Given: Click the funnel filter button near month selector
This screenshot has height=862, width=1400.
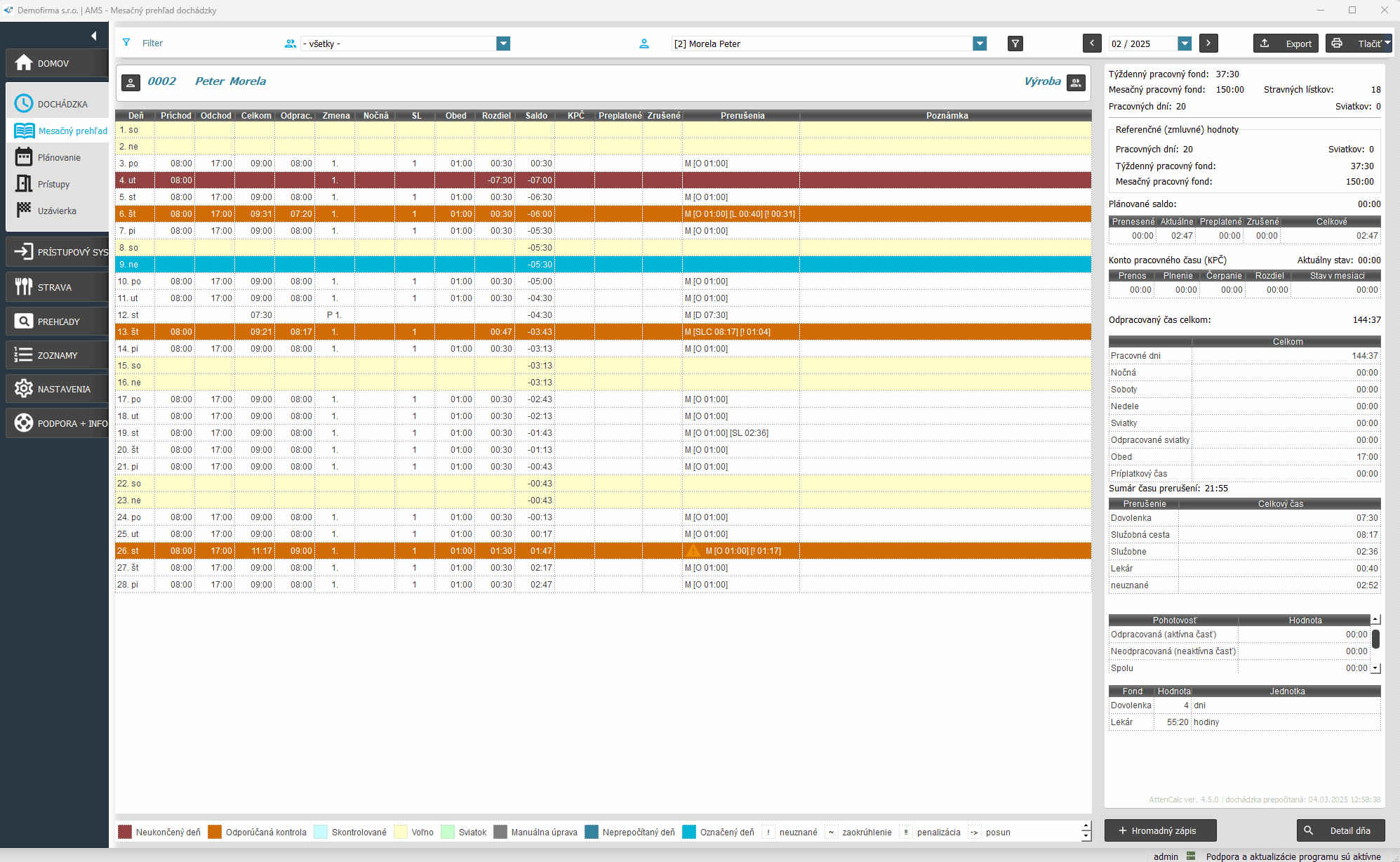Looking at the screenshot, I should (1015, 44).
